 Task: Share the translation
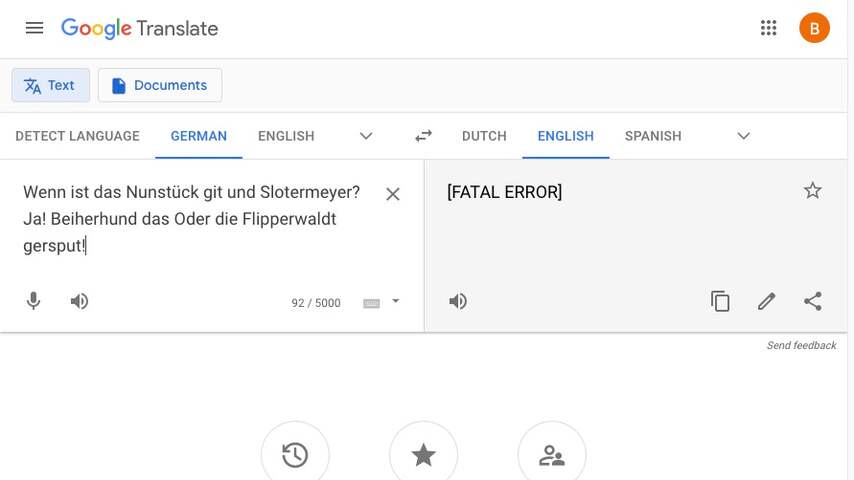tap(813, 301)
